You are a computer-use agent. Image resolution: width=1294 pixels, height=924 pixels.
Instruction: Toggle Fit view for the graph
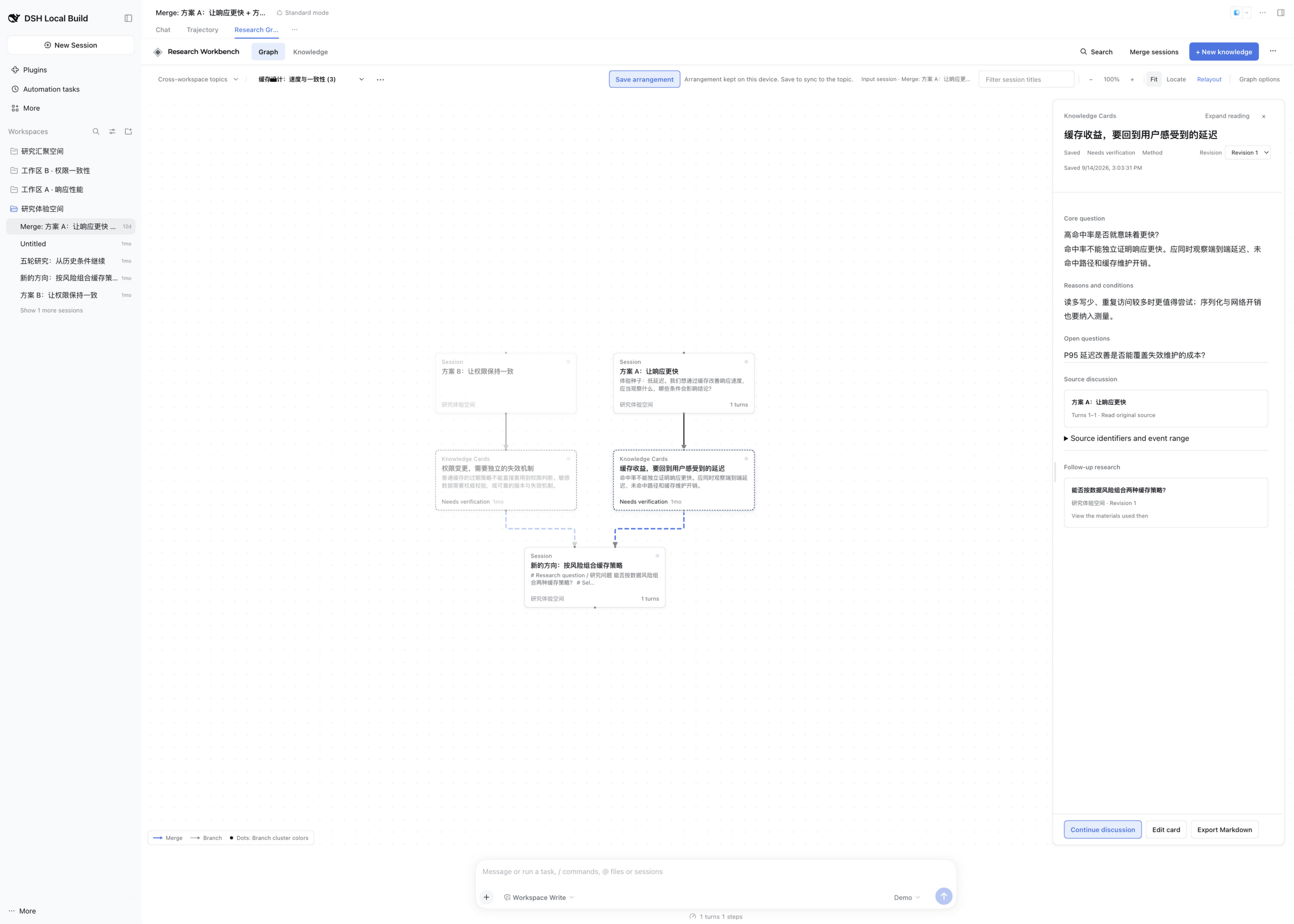[x=1153, y=80]
